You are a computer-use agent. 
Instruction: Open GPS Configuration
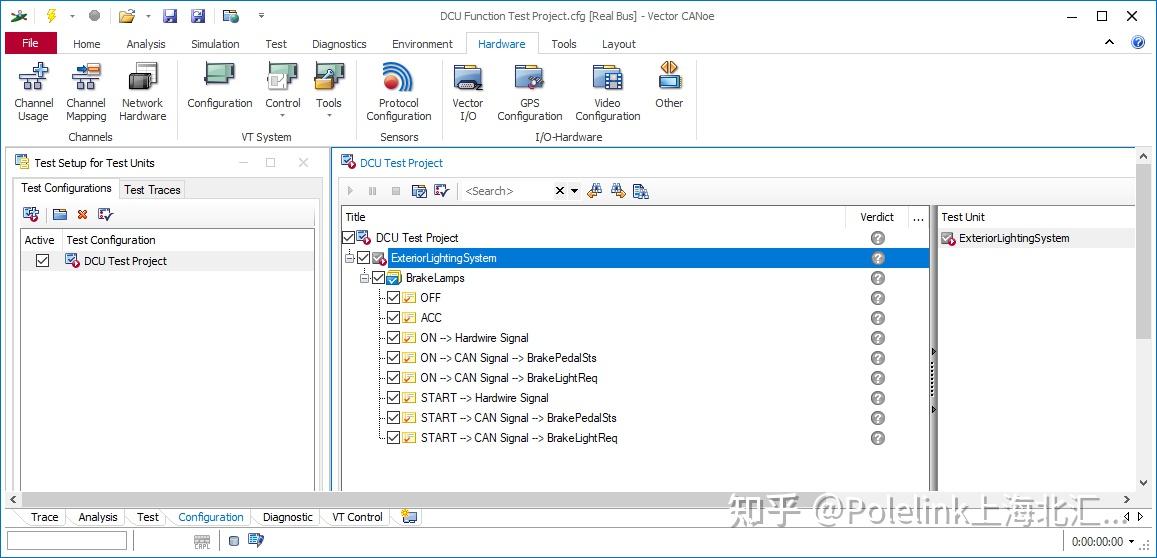click(530, 93)
